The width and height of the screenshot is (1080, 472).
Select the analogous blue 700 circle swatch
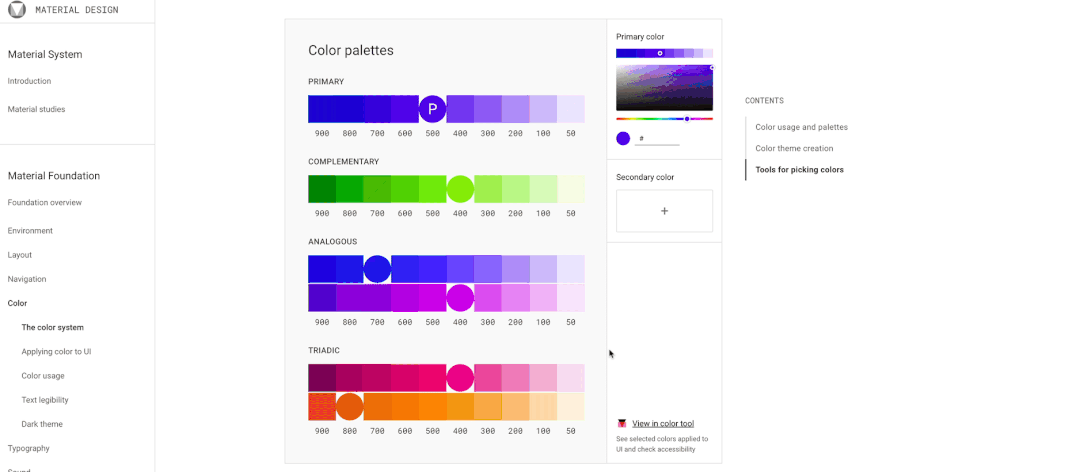377,269
